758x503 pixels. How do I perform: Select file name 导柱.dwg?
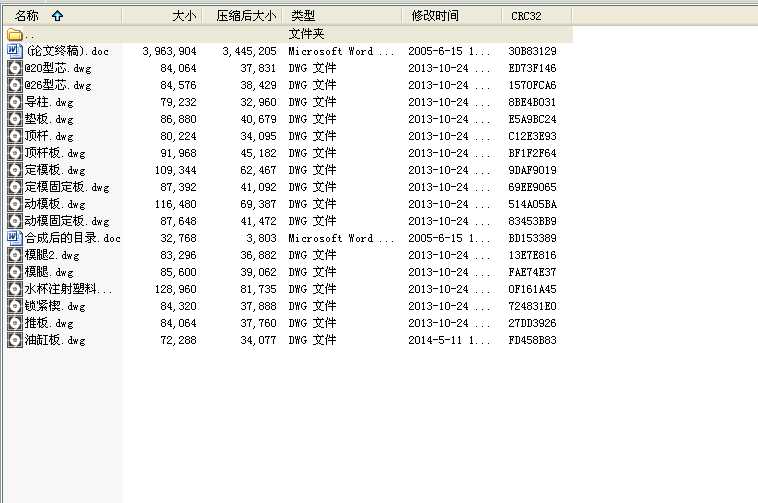pyautogui.click(x=49, y=102)
